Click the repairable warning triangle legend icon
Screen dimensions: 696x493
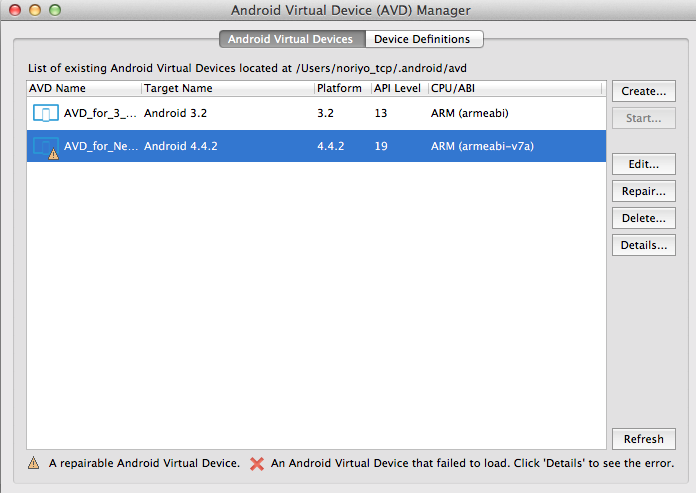coord(34,463)
